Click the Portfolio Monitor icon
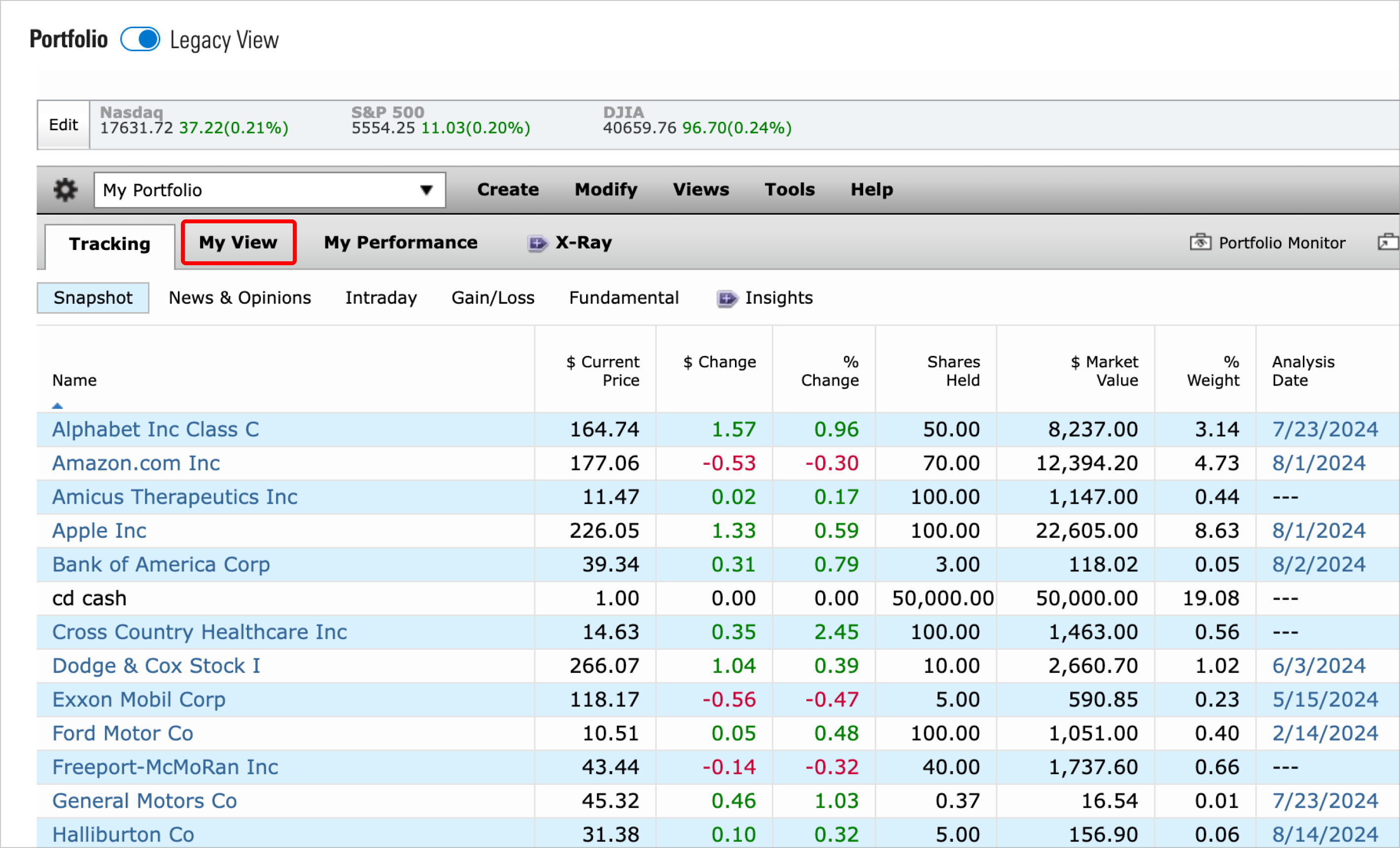 (x=1200, y=242)
